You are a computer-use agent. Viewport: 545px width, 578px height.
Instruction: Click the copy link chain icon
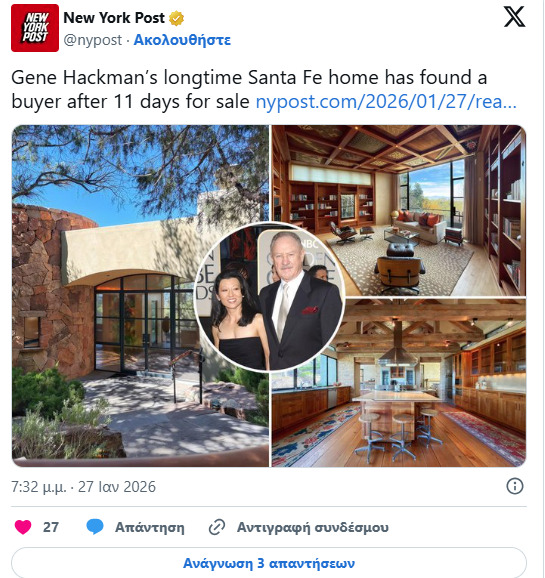217,527
